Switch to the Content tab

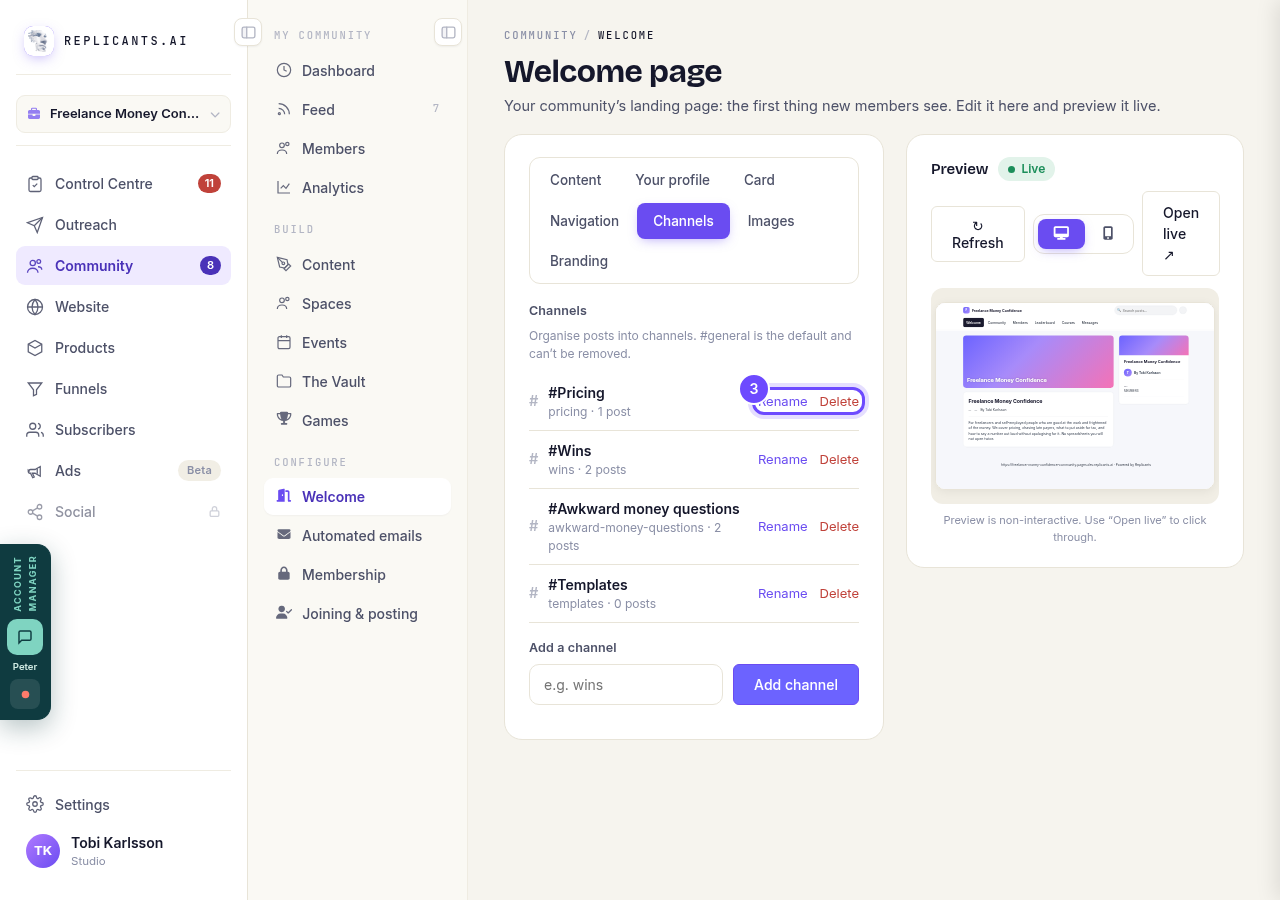point(576,180)
